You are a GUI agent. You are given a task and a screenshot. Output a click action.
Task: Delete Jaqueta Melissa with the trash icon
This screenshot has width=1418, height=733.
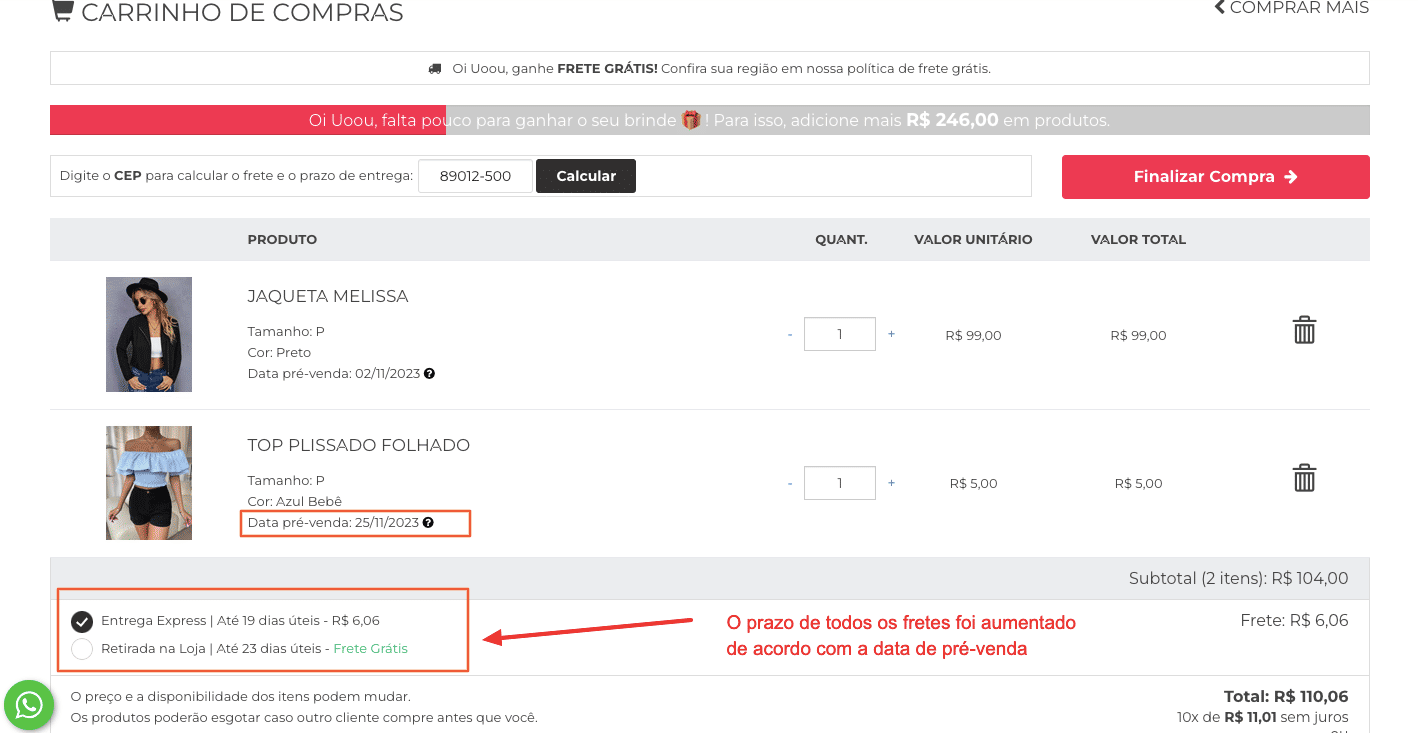1304,330
